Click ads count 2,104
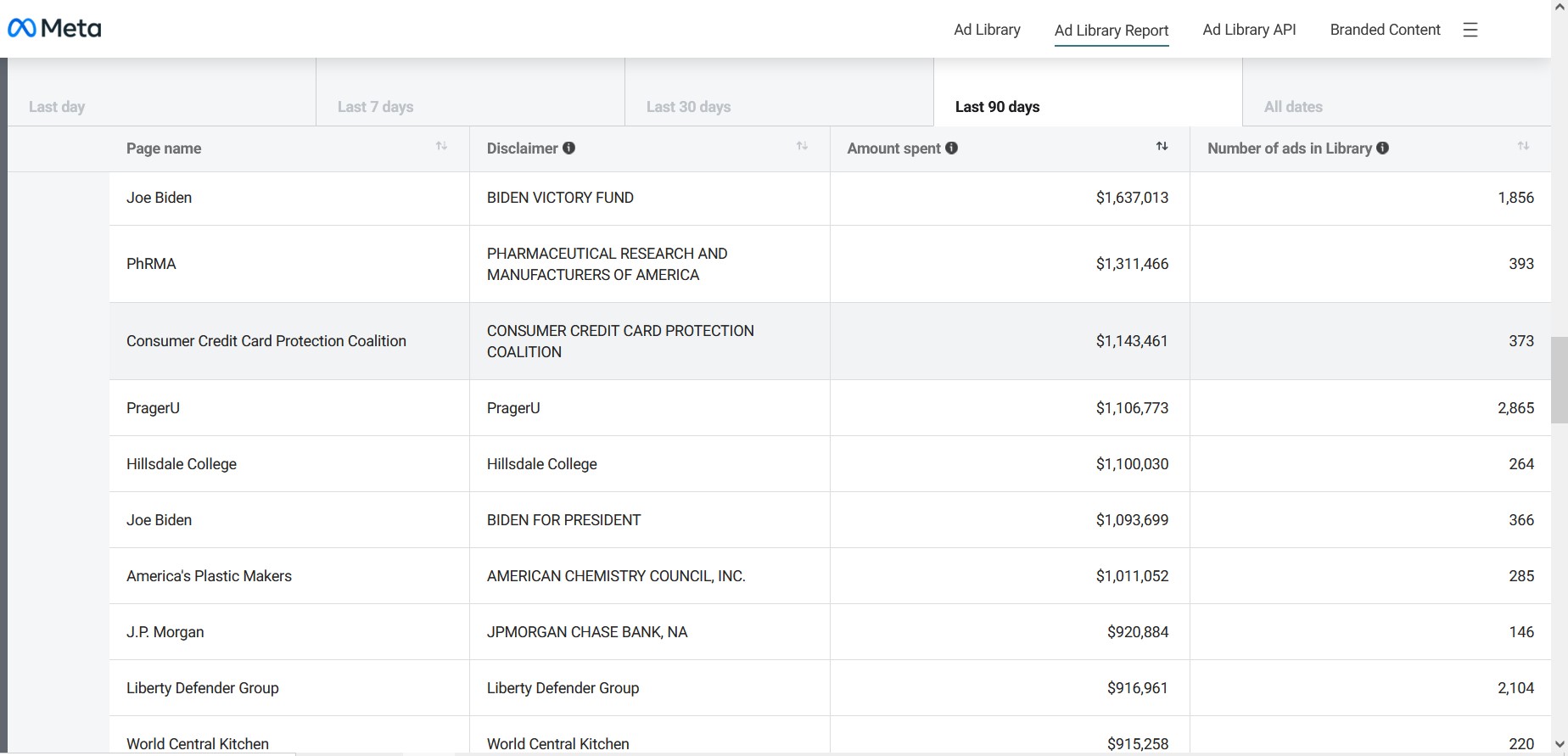The image size is (1568, 756). (x=1515, y=688)
